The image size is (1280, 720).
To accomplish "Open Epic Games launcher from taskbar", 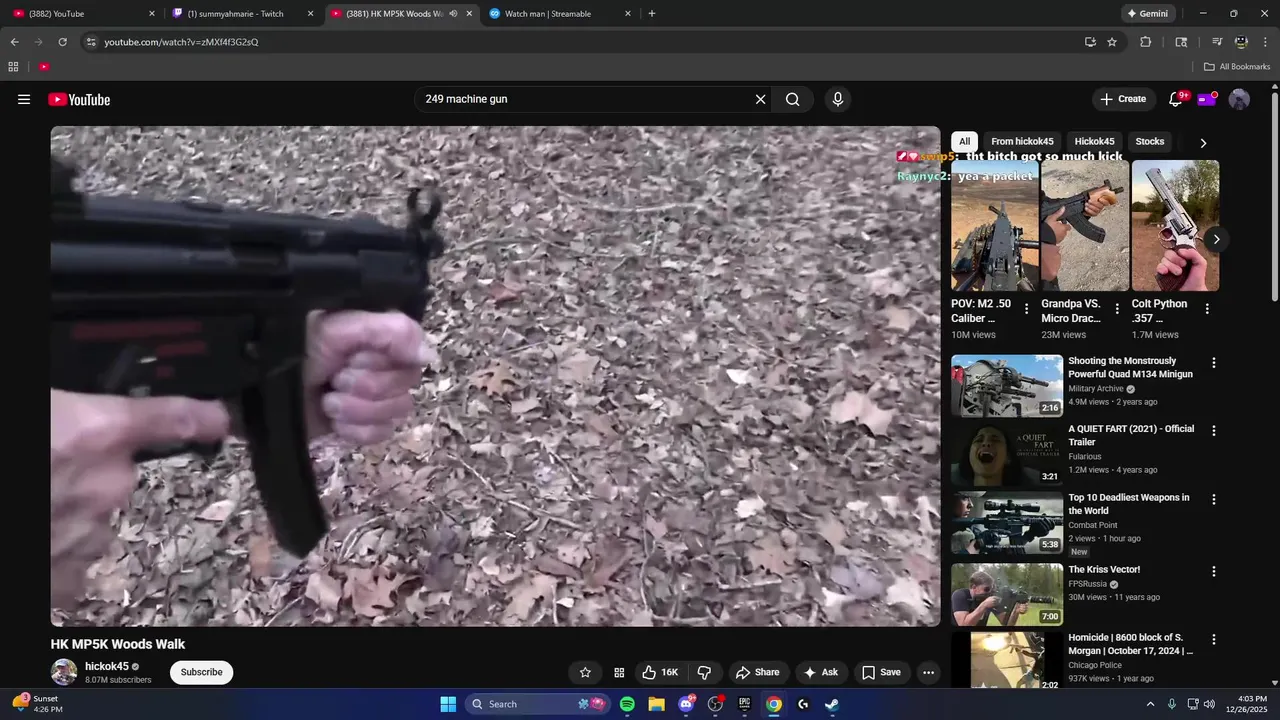I will click(x=744, y=704).
